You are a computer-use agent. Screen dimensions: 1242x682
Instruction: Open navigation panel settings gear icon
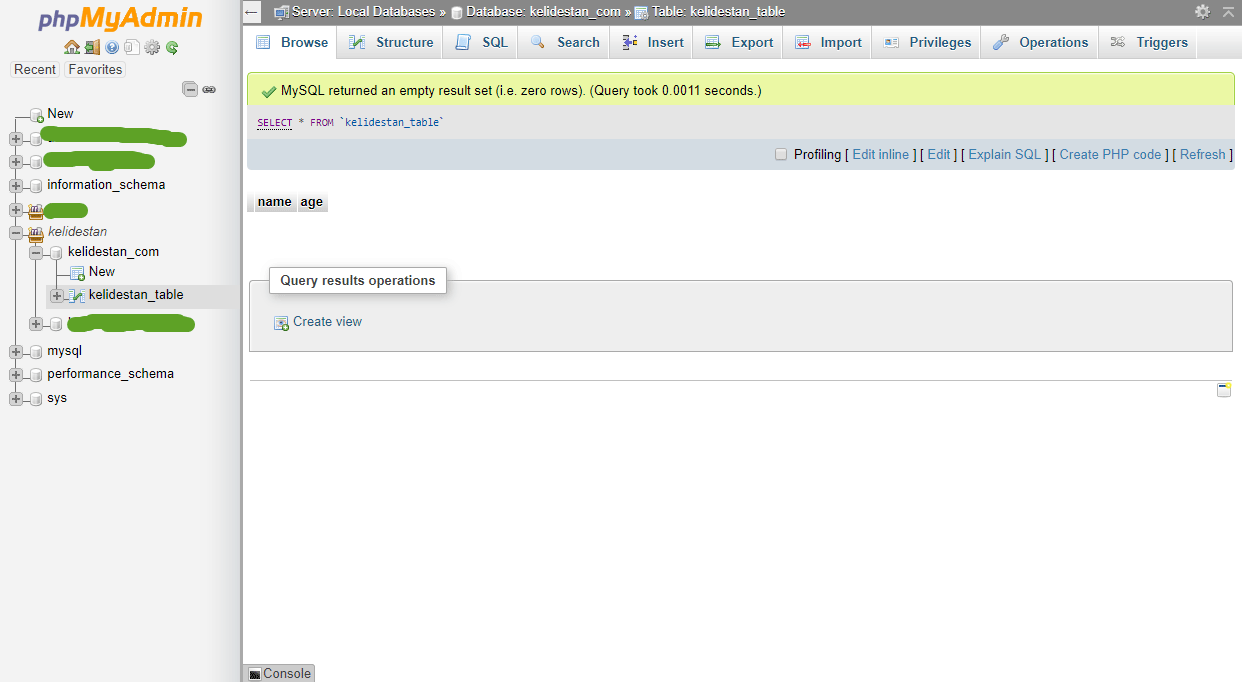pos(152,47)
